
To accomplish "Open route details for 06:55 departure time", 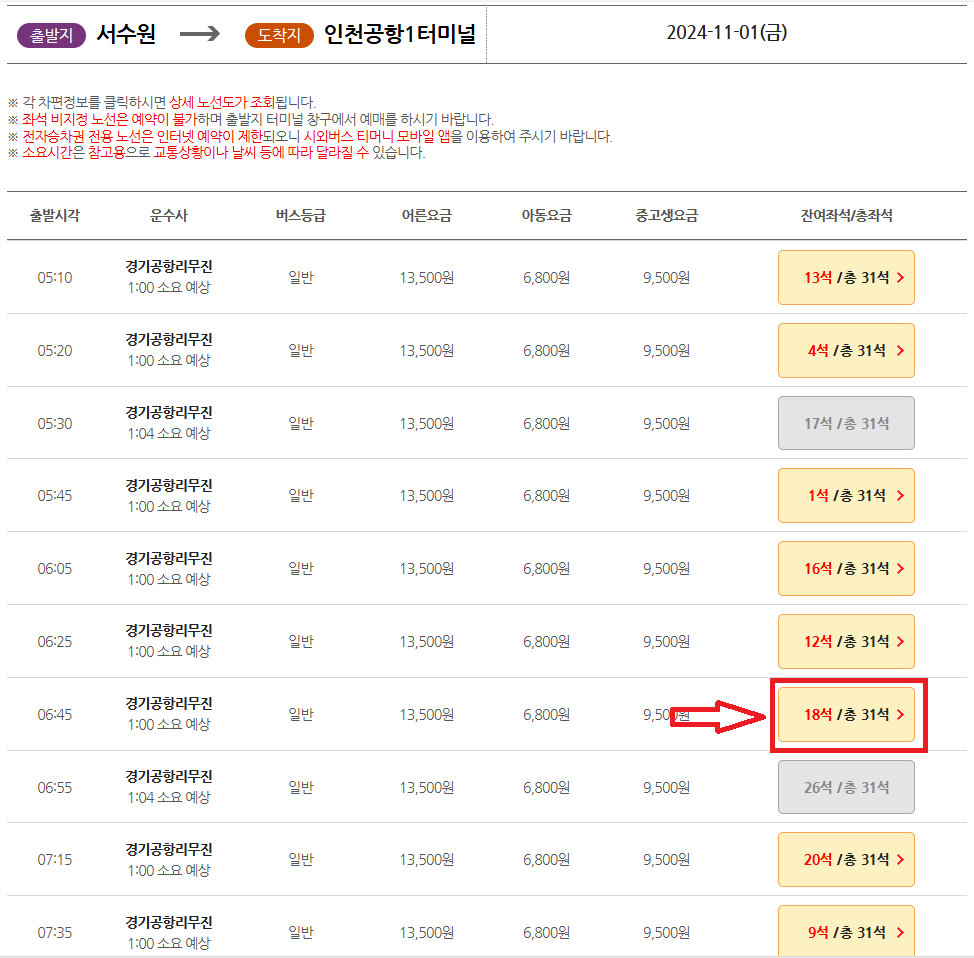I will pyautogui.click(x=55, y=787).
